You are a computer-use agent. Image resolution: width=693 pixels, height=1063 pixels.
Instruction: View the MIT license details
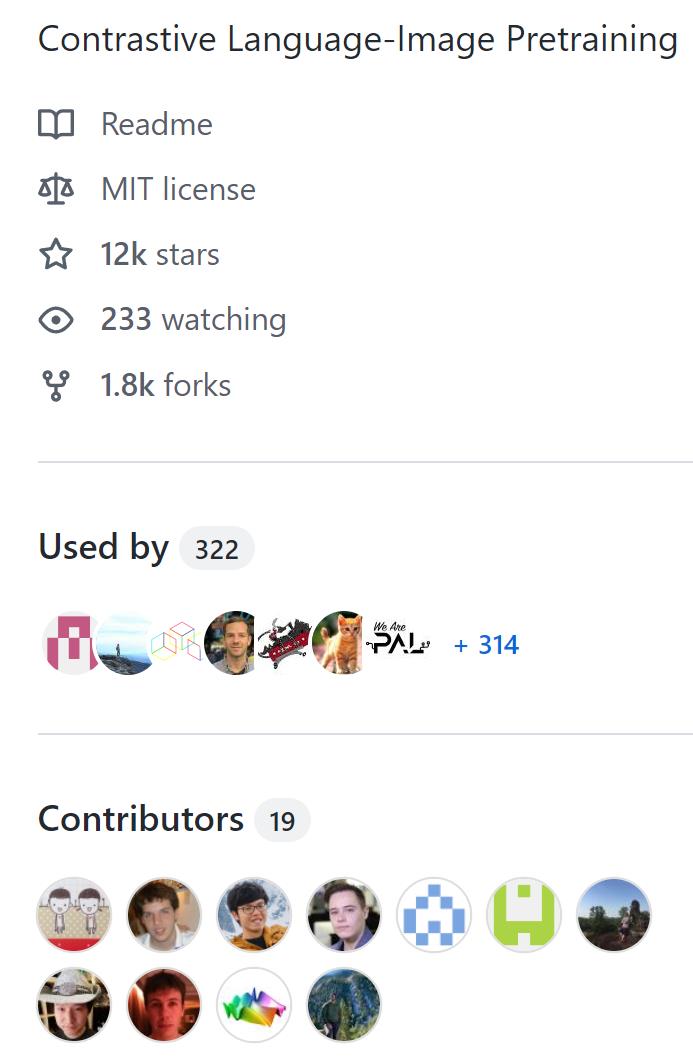(x=177, y=188)
